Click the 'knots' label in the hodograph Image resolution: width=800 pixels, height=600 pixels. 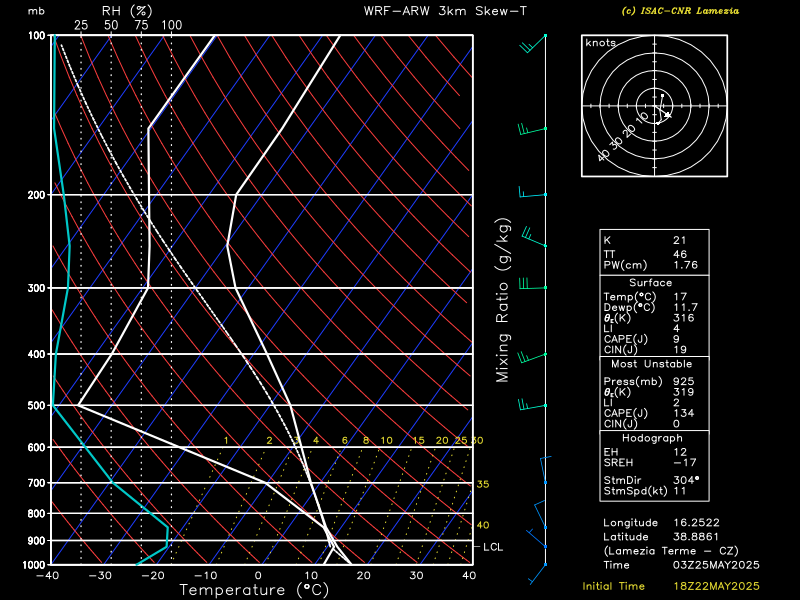(x=601, y=43)
